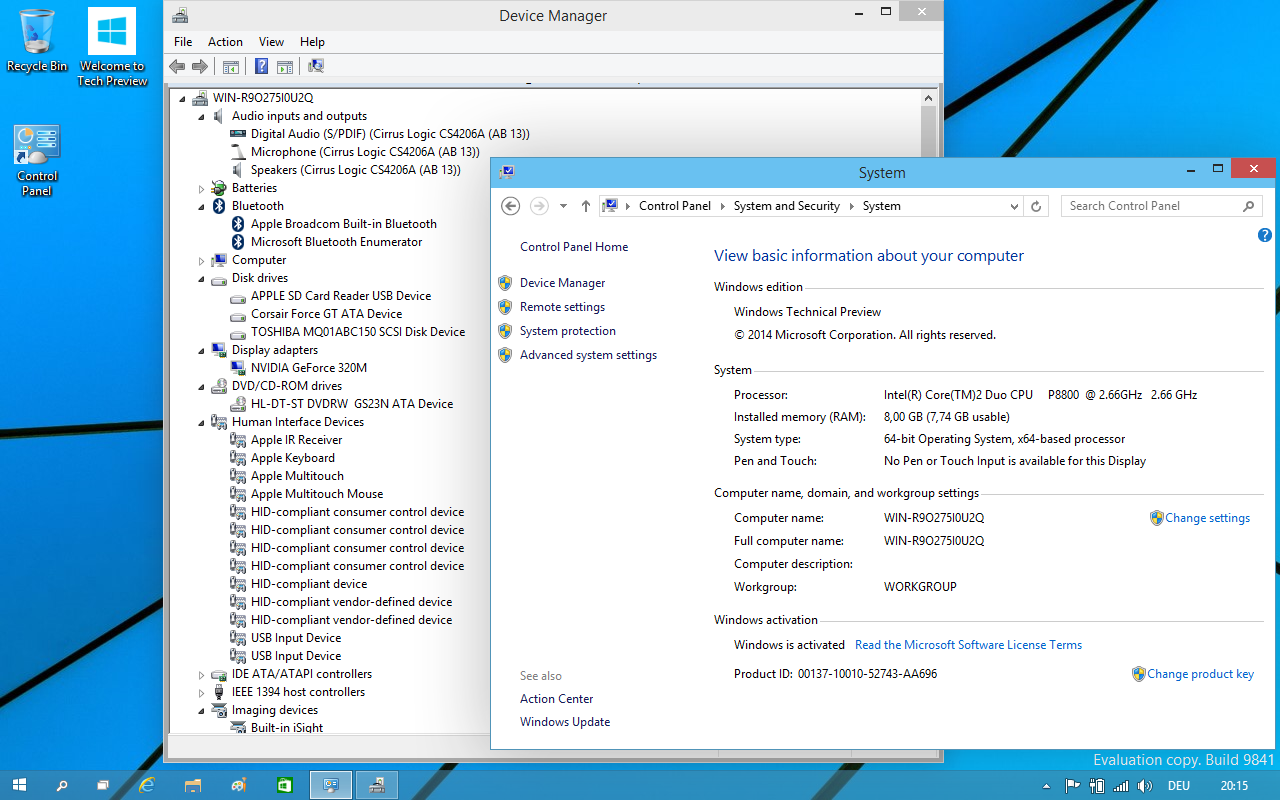The height and width of the screenshot is (800, 1280).
Task: Click the Change product key link
Action: [1200, 674]
